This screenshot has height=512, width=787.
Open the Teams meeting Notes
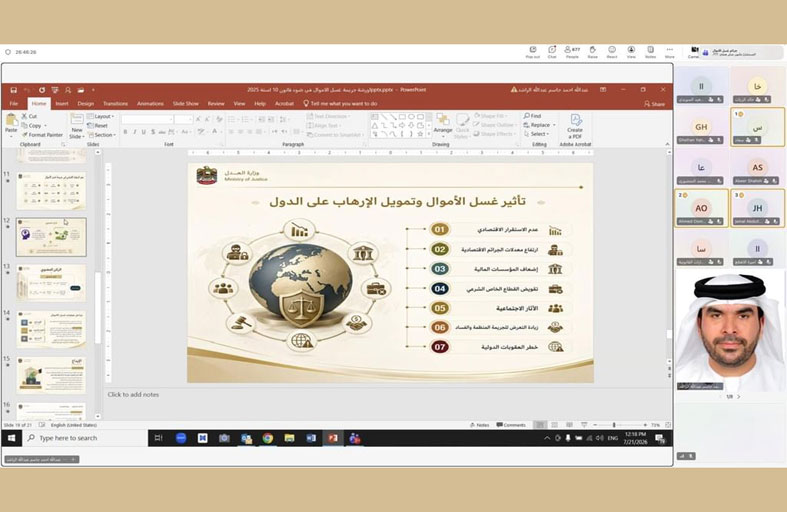click(x=650, y=52)
